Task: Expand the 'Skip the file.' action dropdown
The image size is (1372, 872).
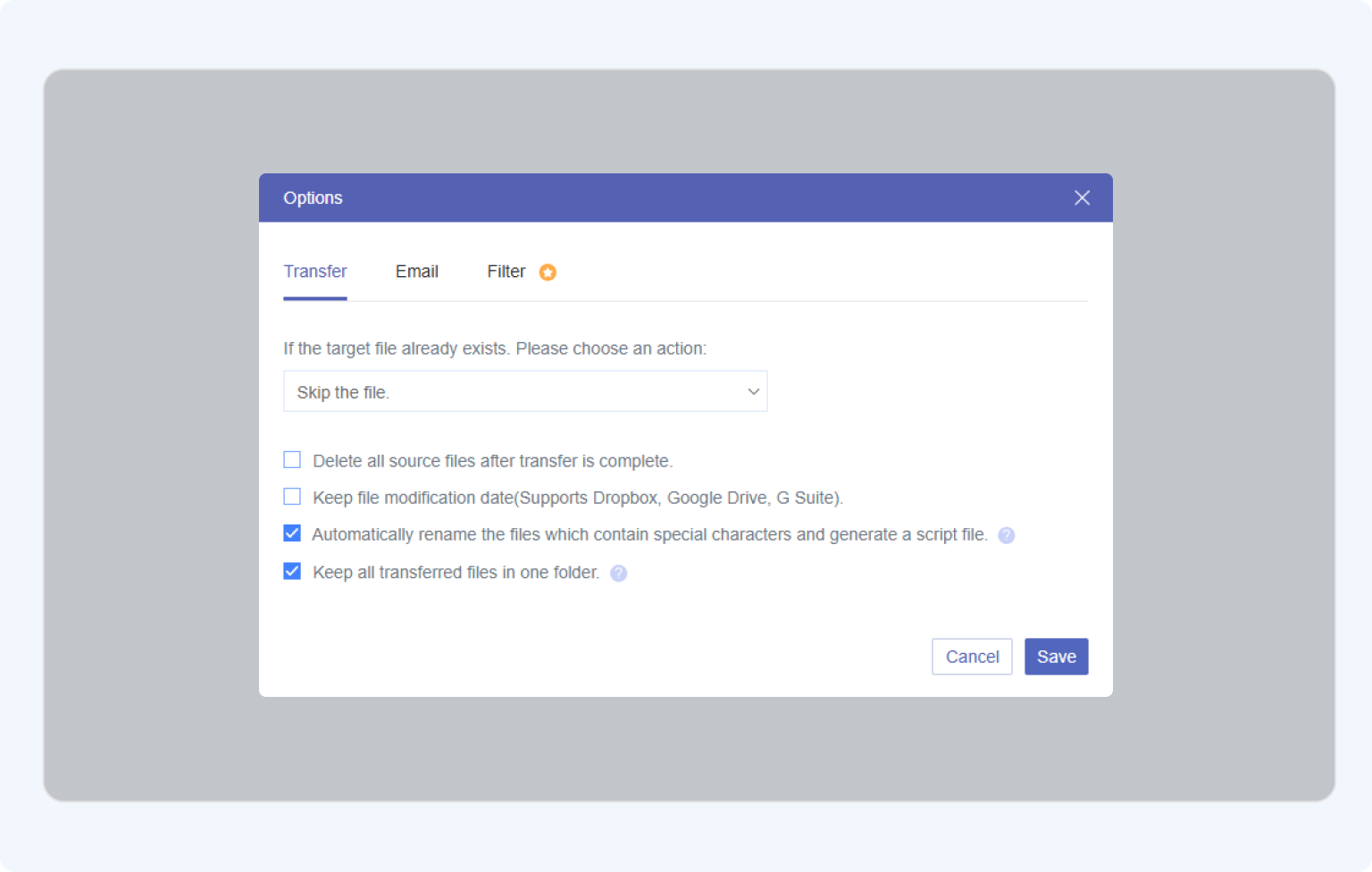Action: 525,391
